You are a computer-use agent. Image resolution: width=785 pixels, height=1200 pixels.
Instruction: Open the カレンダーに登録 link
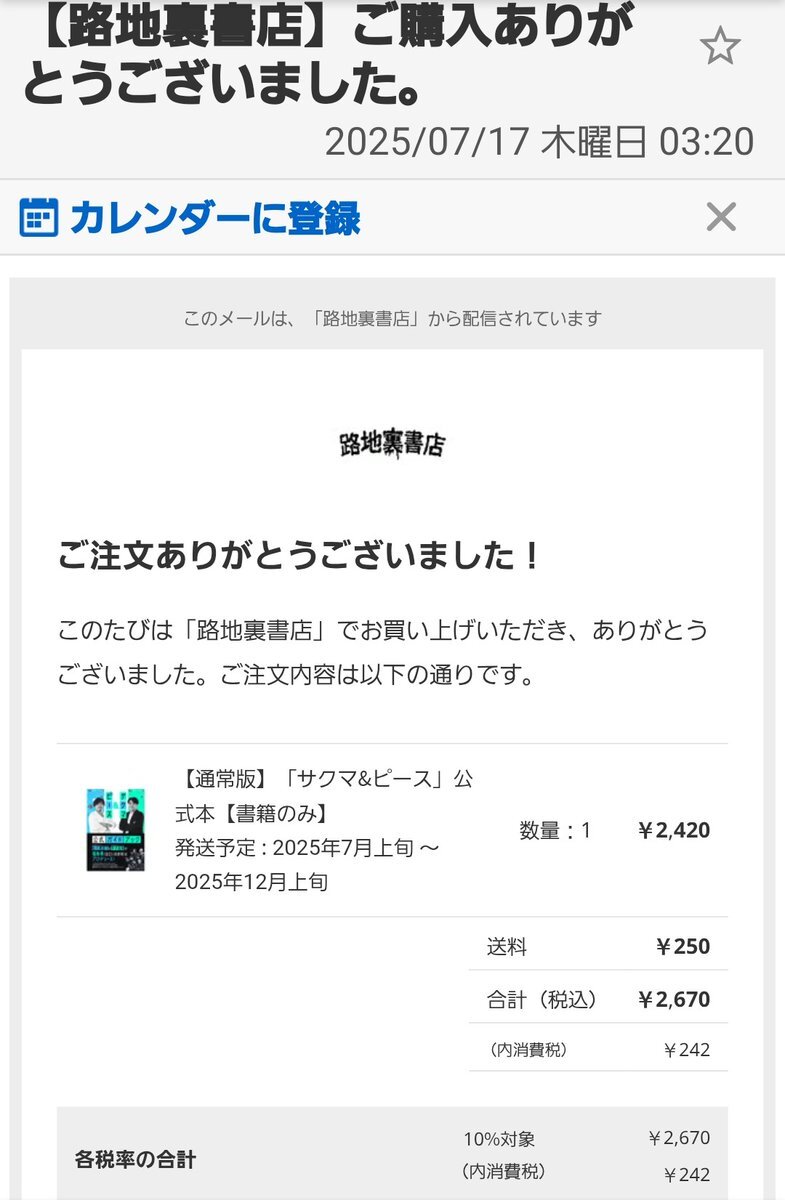[x=214, y=217]
